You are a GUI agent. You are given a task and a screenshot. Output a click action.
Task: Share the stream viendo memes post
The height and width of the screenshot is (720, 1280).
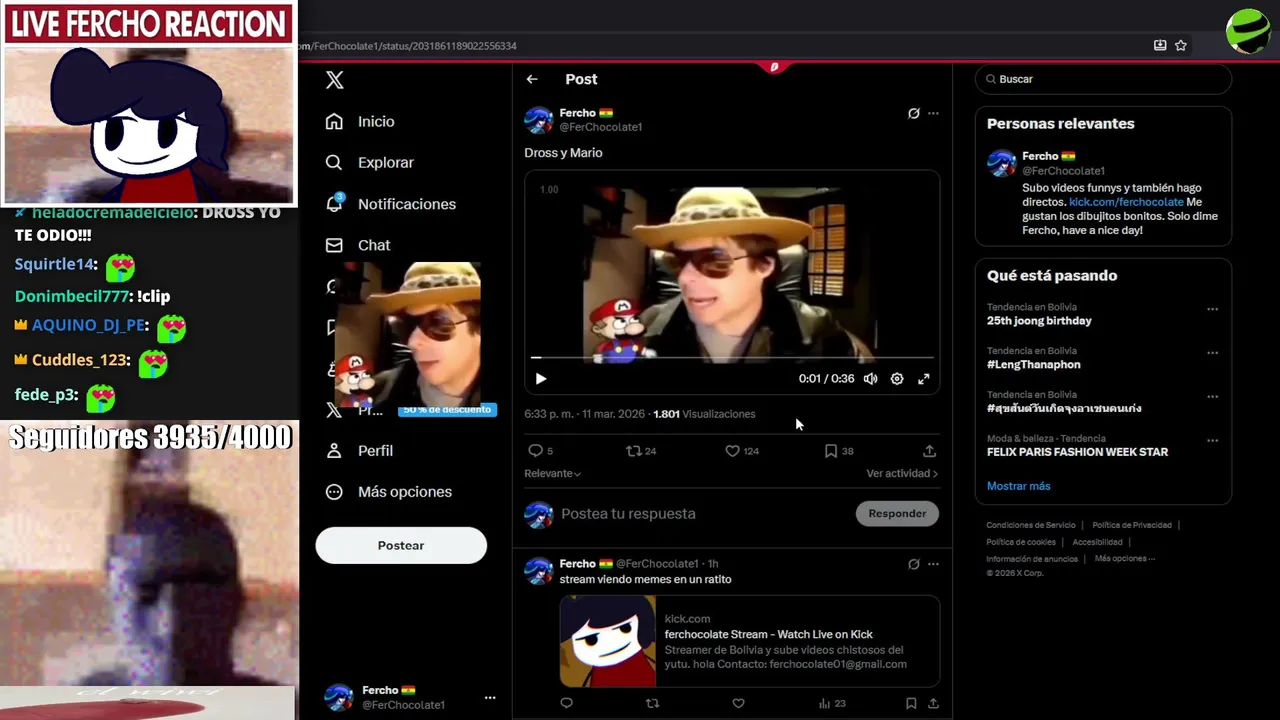pyautogui.click(x=933, y=703)
